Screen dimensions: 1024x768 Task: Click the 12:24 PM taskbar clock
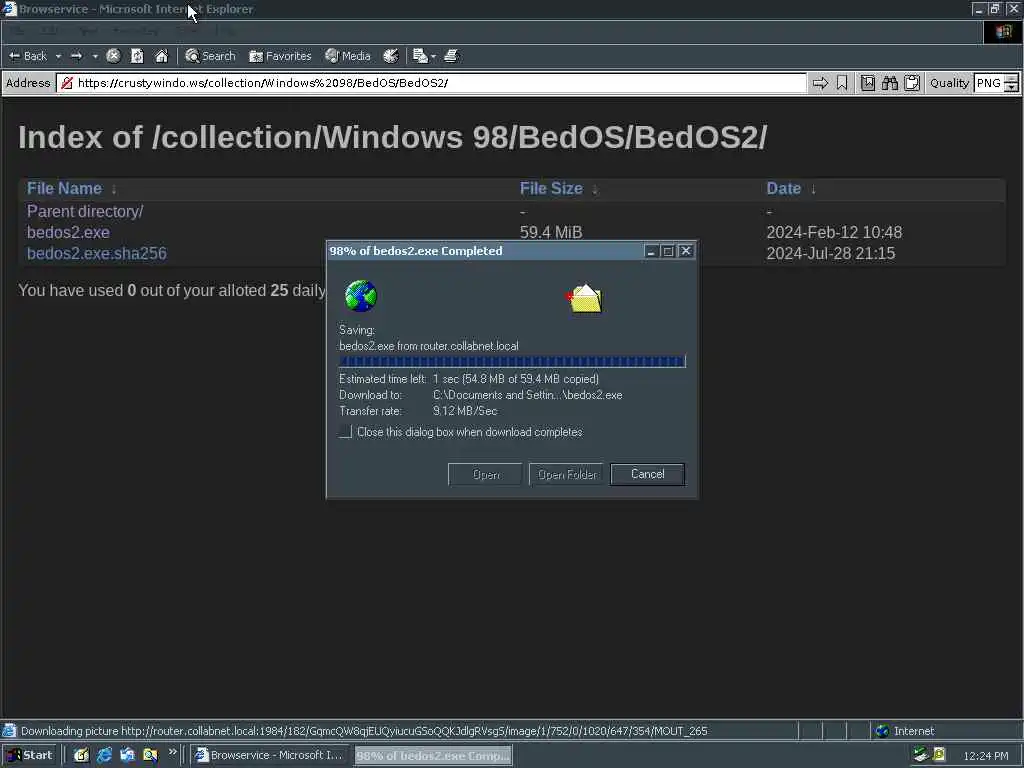tap(985, 756)
